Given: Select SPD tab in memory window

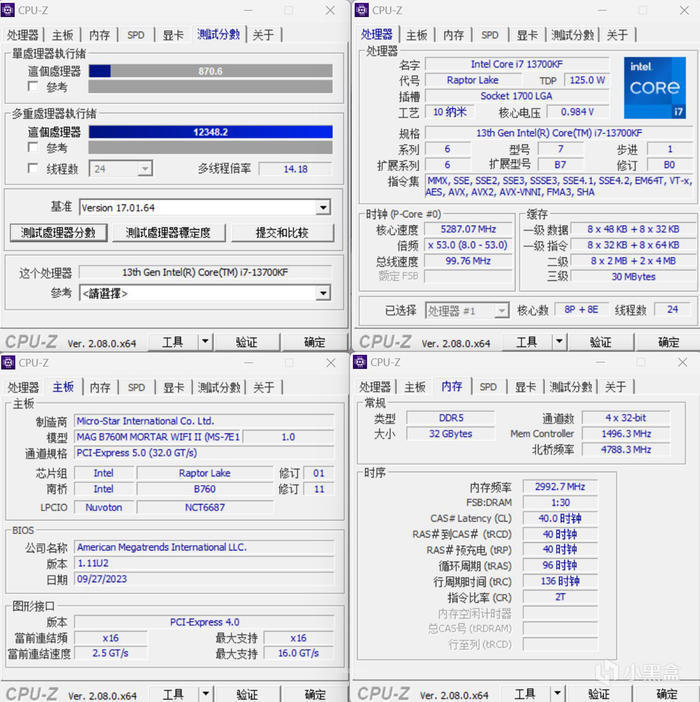Looking at the screenshot, I should click(x=488, y=386).
